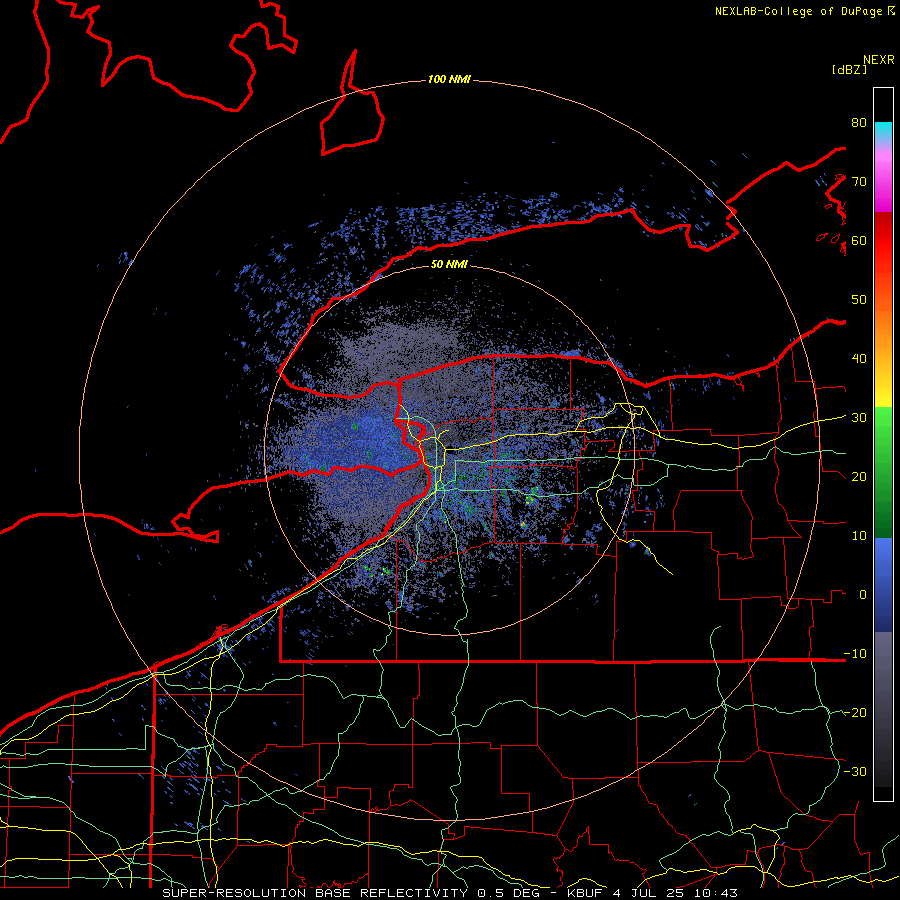
Task: Click the 80 dBZ scale value
Action: 859,122
